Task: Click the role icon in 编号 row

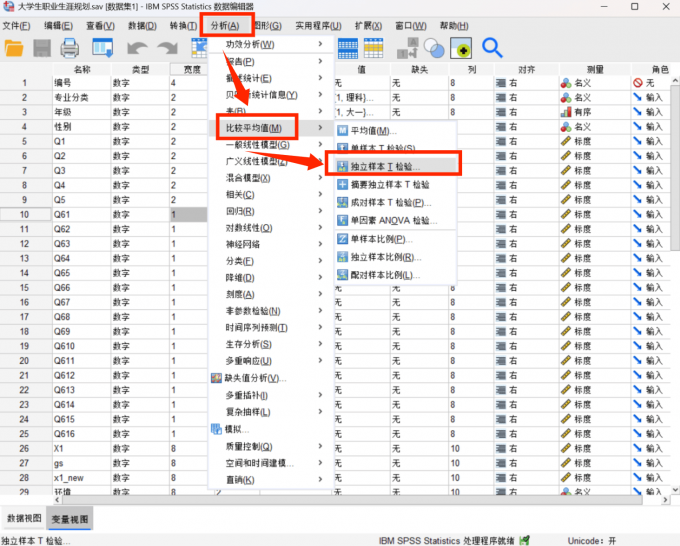Action: point(638,83)
